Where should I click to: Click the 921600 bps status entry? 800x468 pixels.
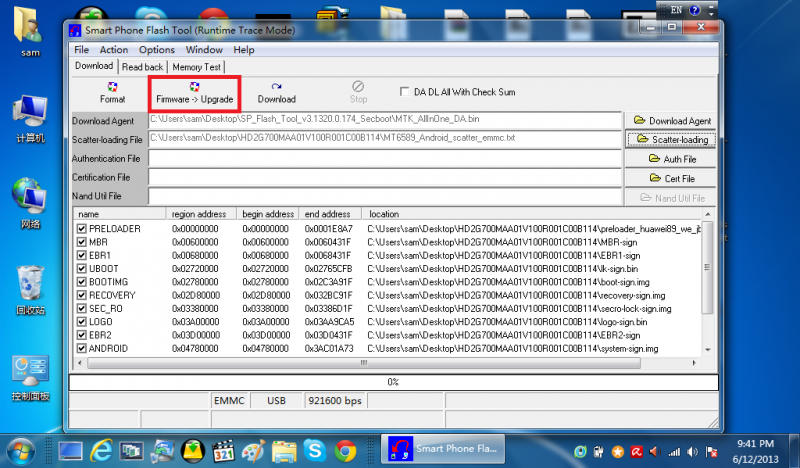335,401
